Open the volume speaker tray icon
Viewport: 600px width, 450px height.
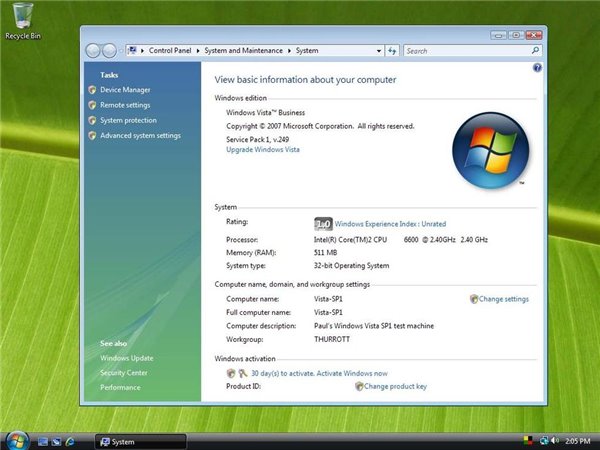point(555,441)
